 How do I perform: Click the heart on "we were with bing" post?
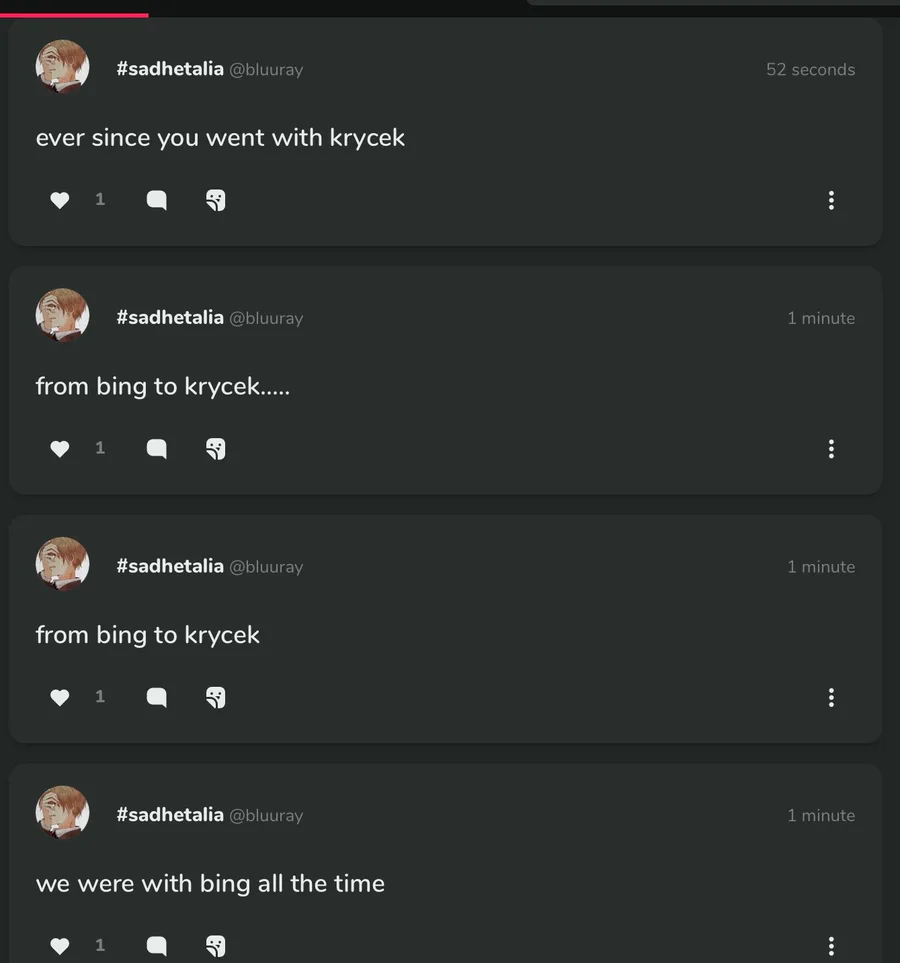tap(60, 945)
